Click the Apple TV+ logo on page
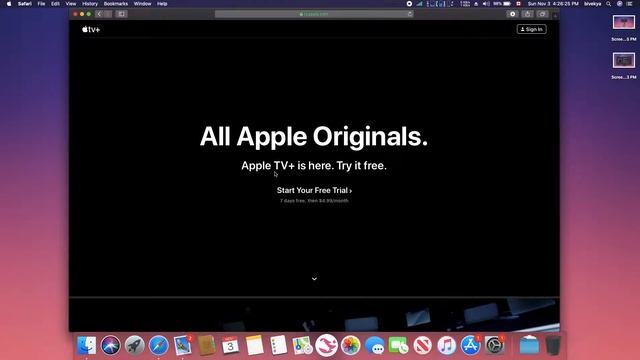 tap(91, 29)
